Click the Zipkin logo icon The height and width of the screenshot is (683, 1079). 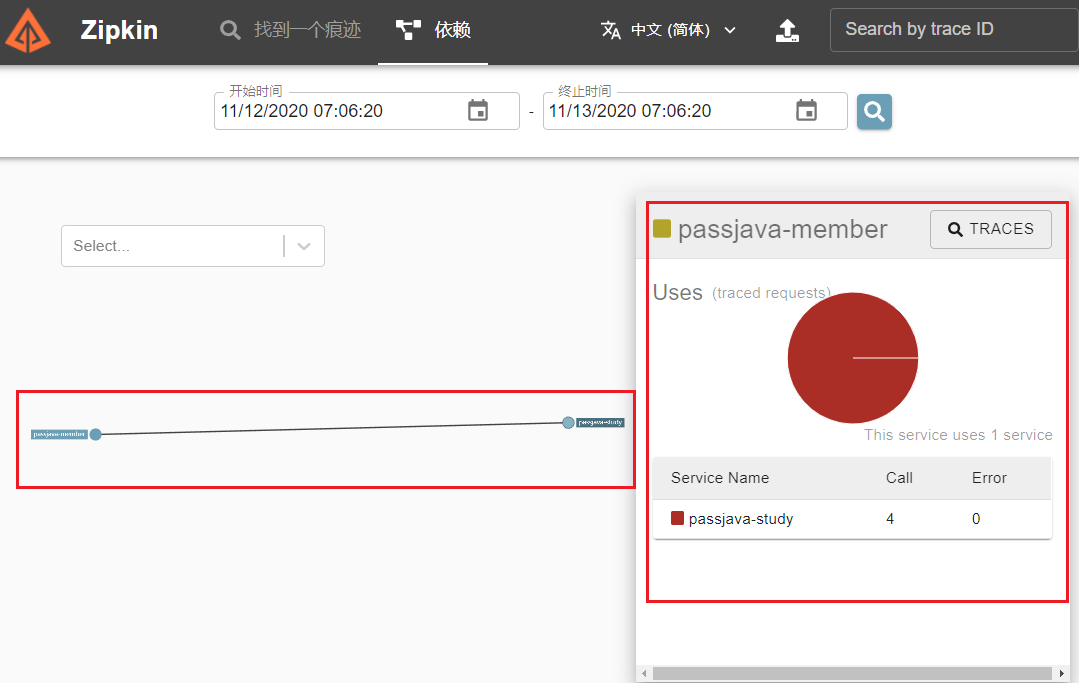pyautogui.click(x=27, y=29)
